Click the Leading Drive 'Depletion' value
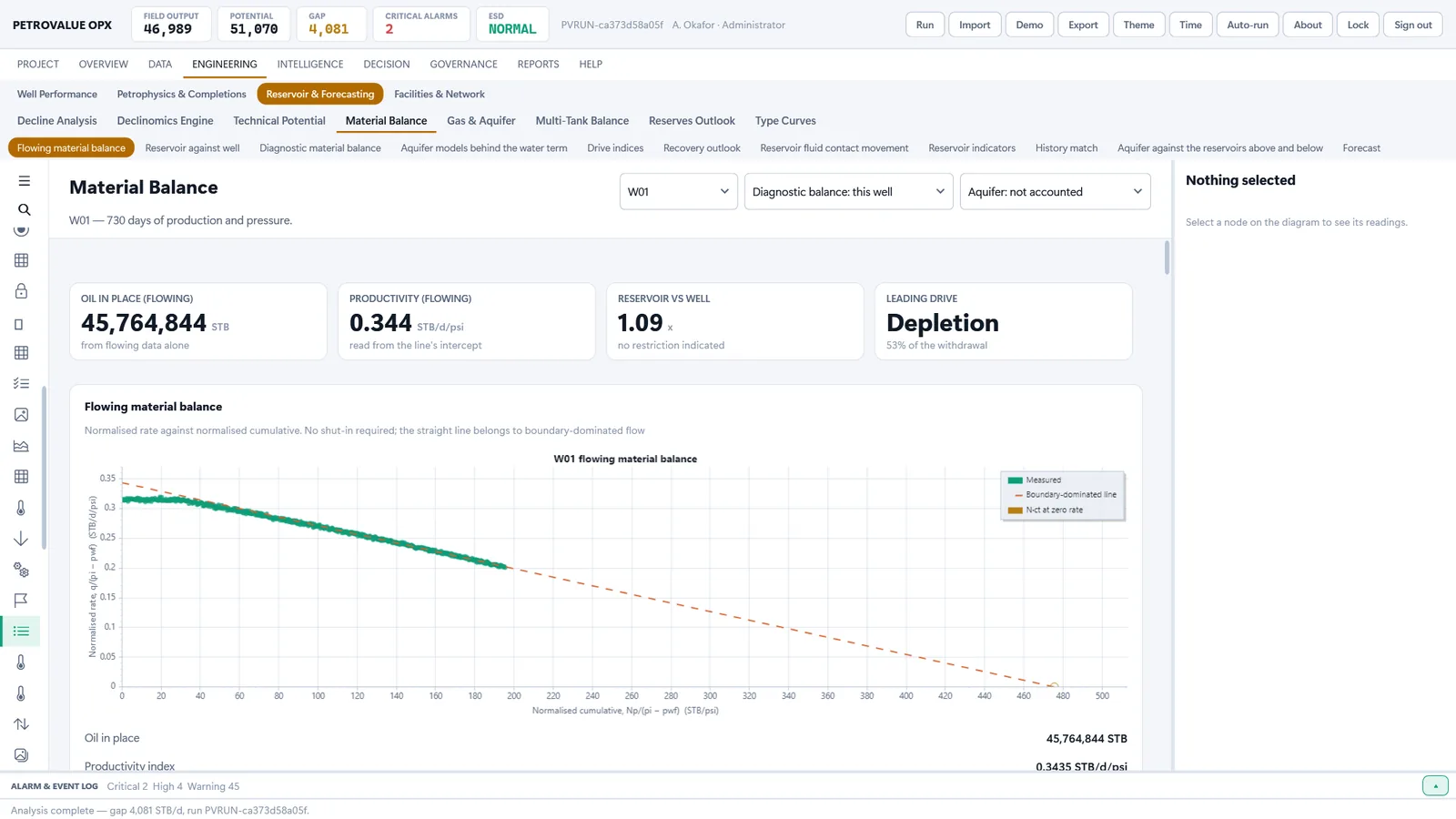The image size is (1456, 819). 943,323
